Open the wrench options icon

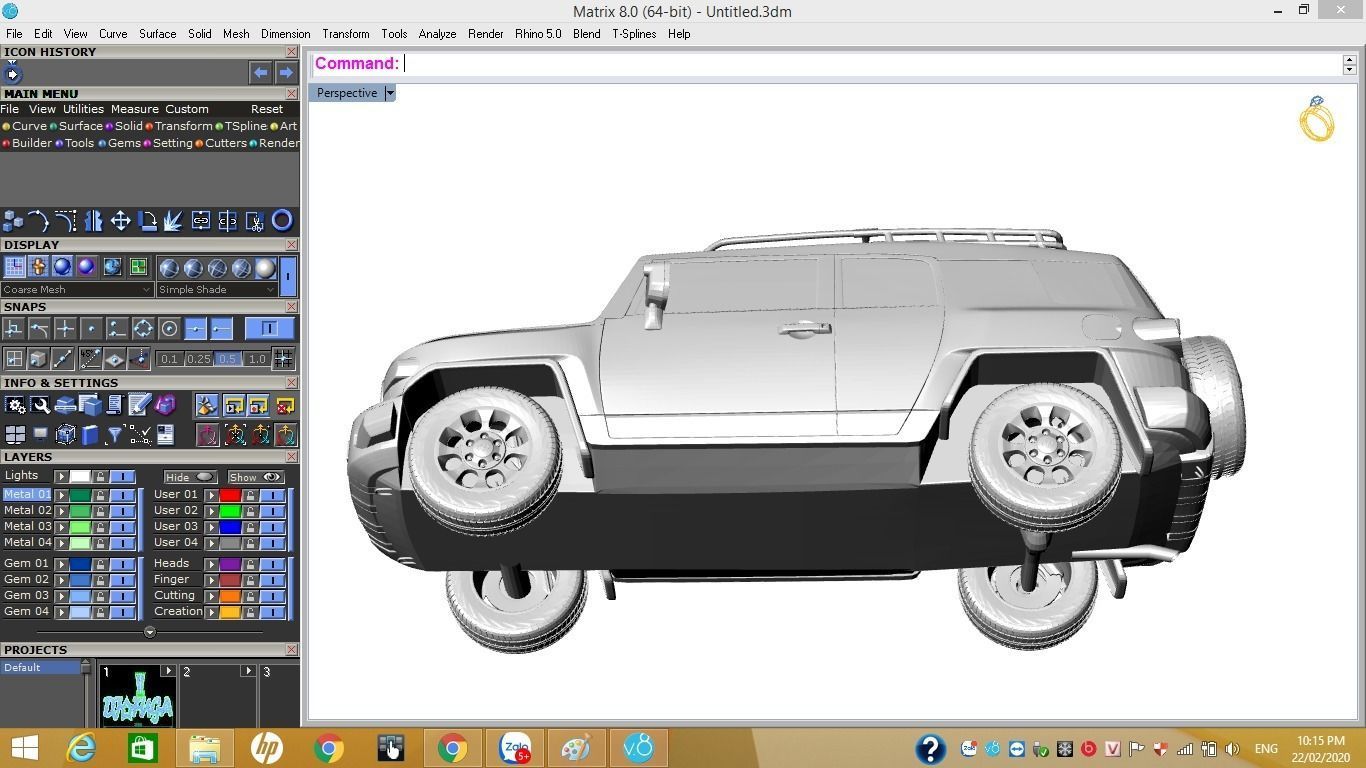pyautogui.click(x=40, y=405)
